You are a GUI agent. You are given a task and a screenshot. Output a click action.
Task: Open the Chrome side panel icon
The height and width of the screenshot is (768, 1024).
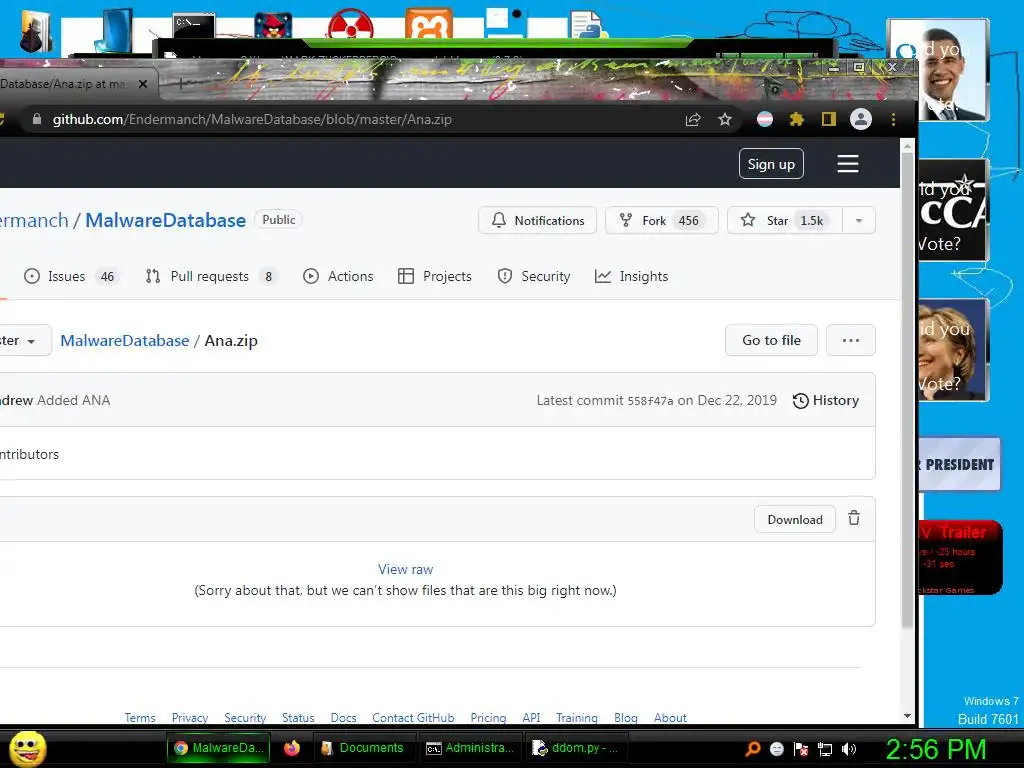829,120
